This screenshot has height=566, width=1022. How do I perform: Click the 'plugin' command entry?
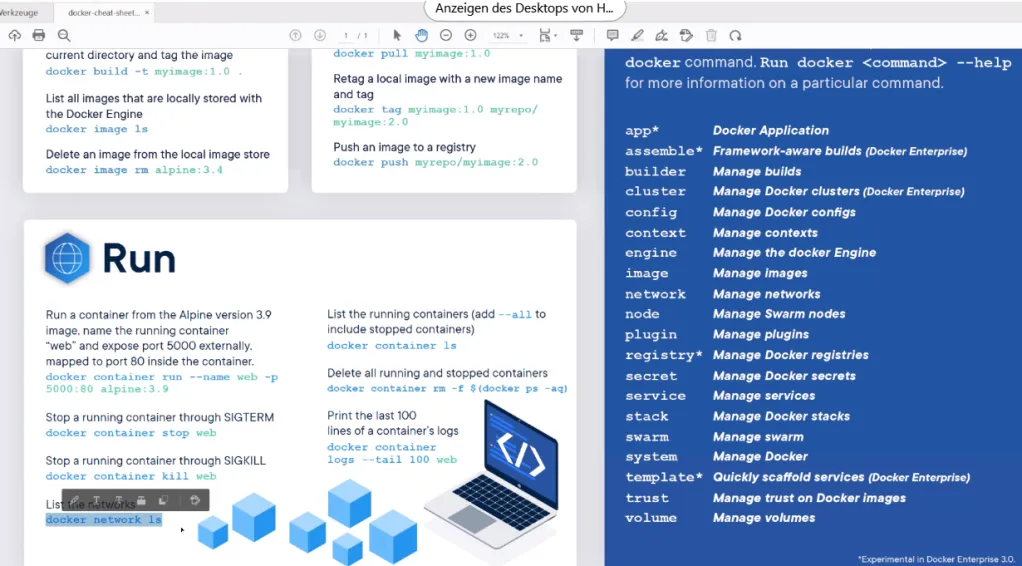click(x=650, y=335)
